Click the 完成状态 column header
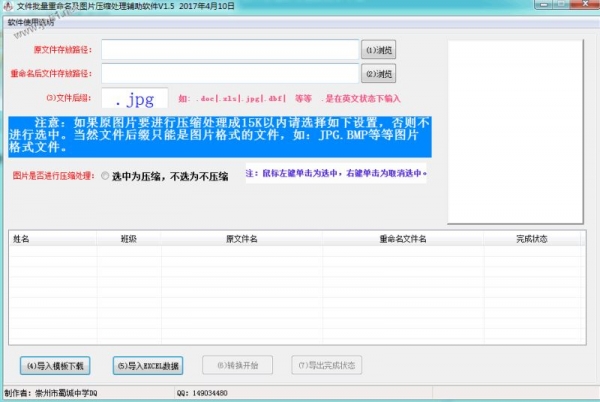This screenshot has height=402, width=600. 532,239
